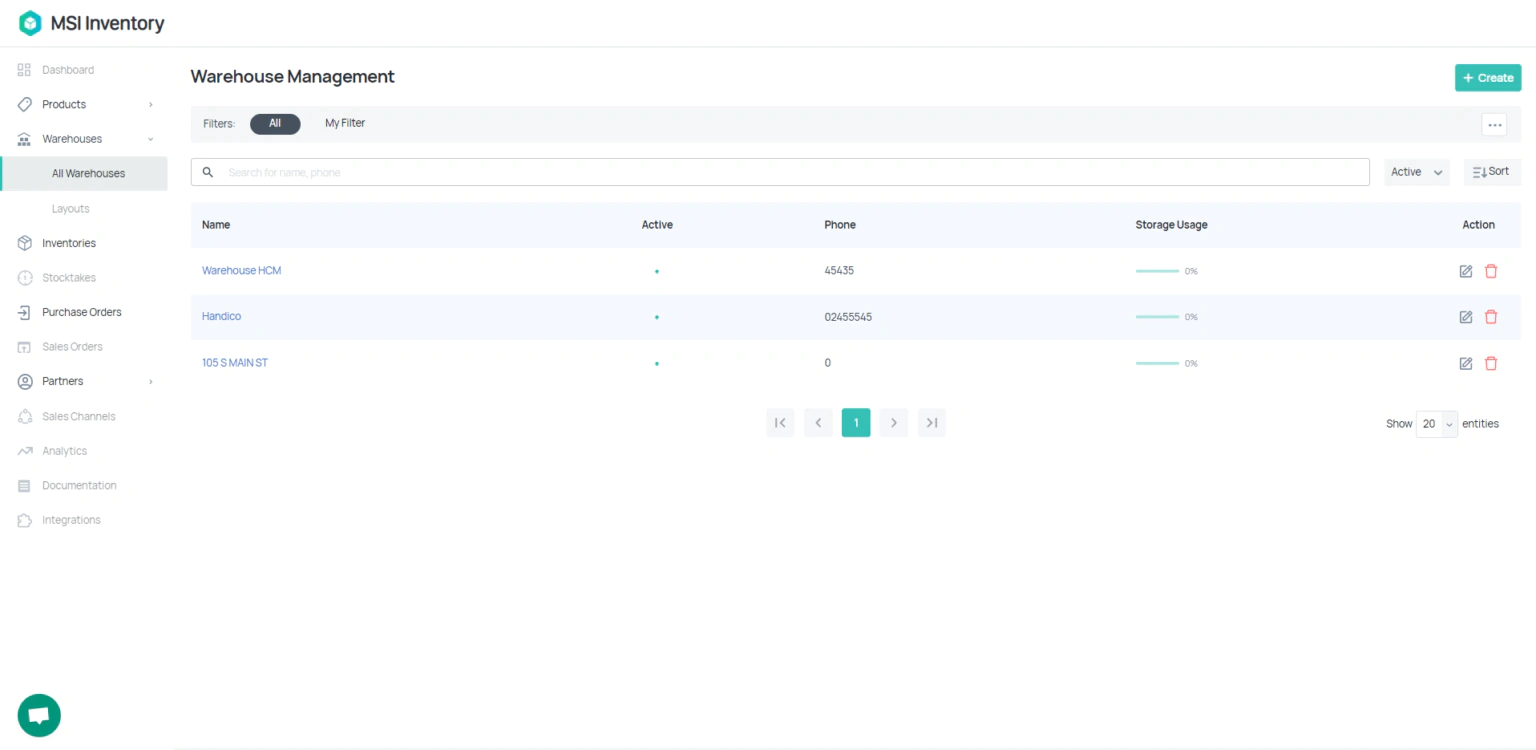Click the Sales Channels icon
This screenshot has width=1536, height=750.
click(x=25, y=416)
